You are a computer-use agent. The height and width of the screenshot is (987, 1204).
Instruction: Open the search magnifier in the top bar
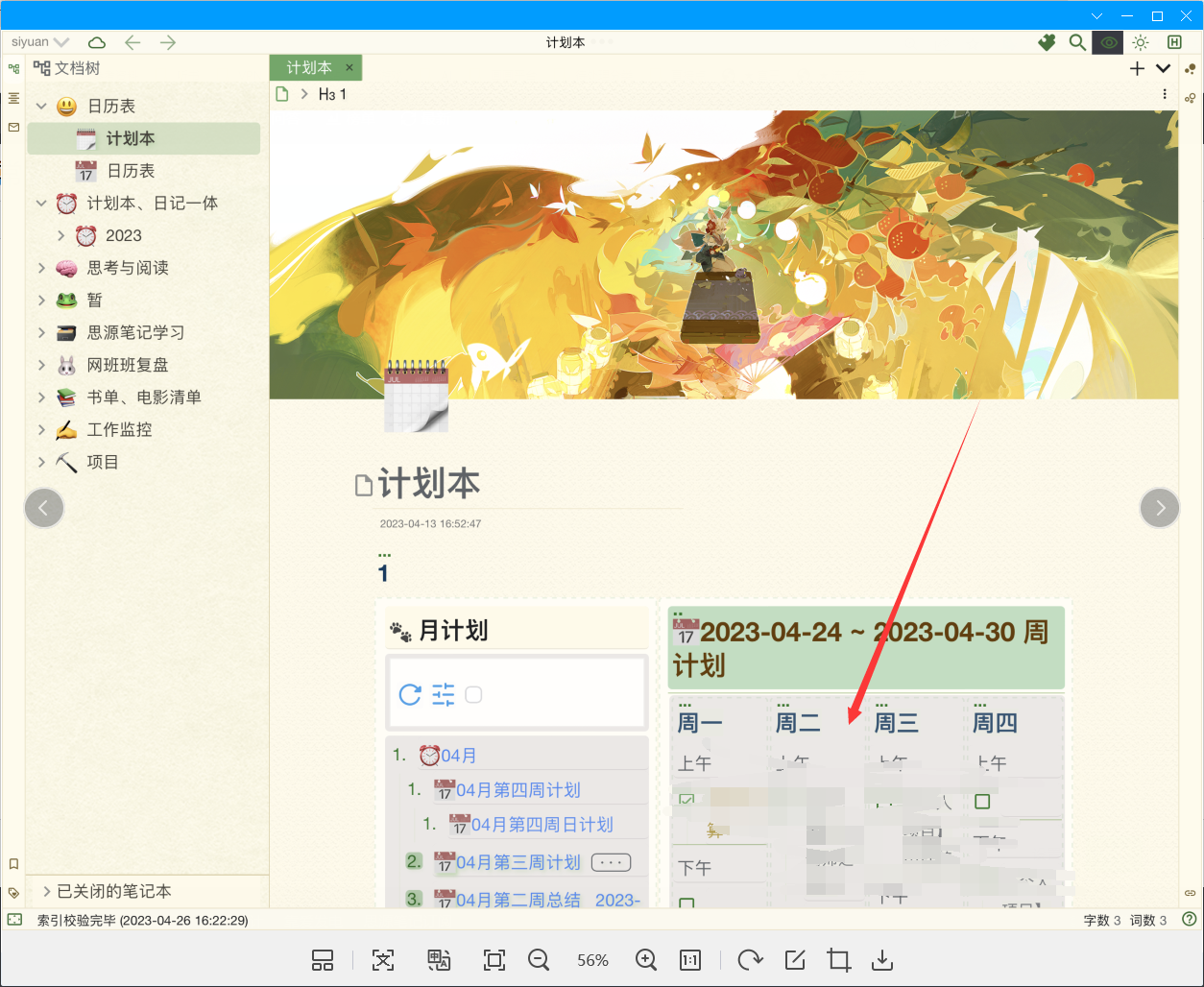pos(1077,42)
